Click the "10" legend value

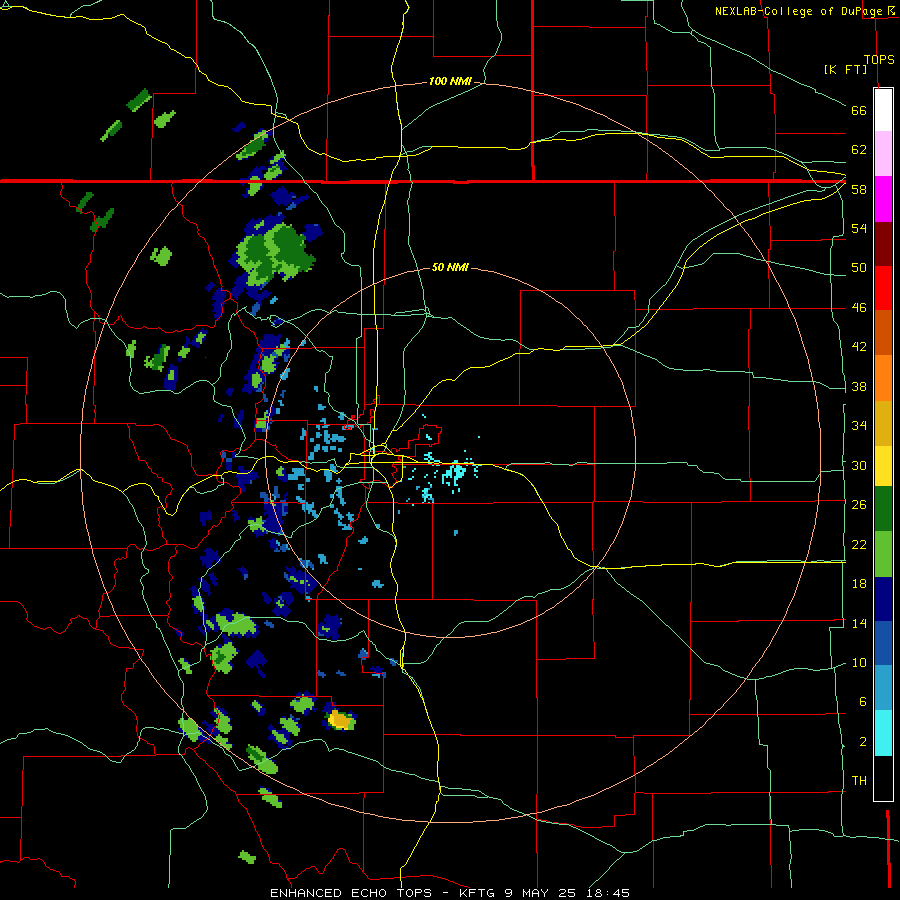tap(859, 662)
